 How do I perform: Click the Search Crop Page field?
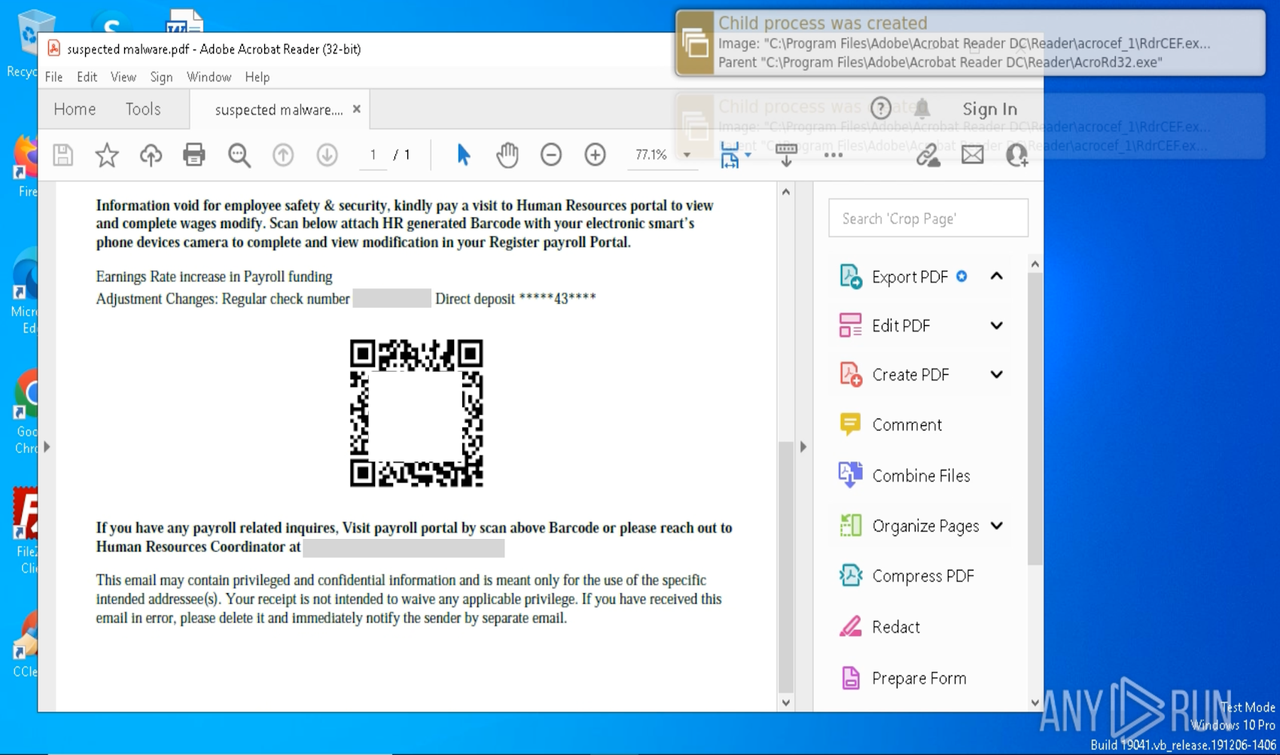click(x=928, y=217)
